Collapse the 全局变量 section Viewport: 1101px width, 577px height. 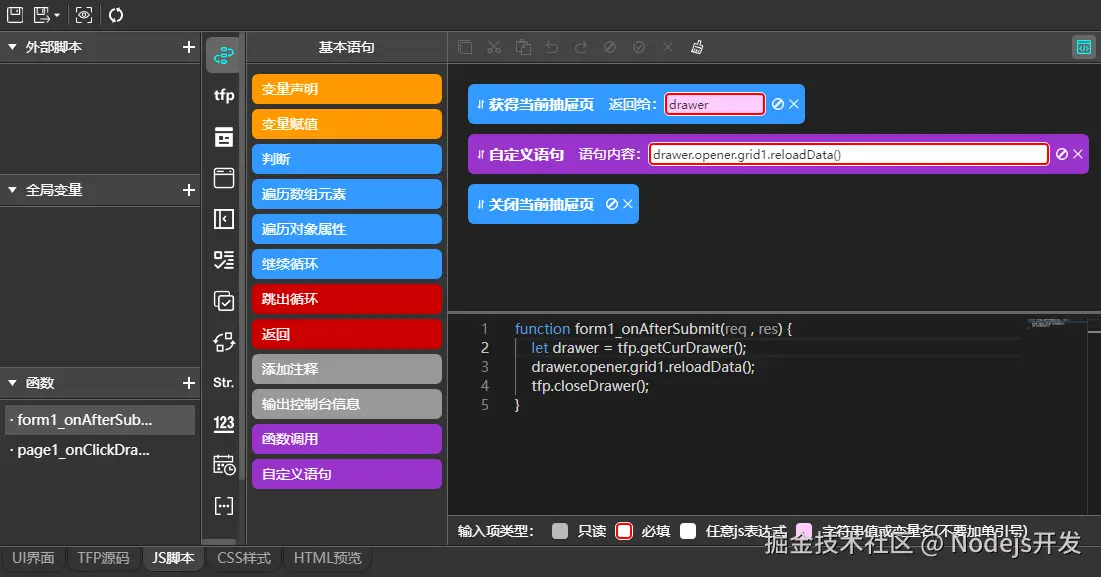click(12, 190)
